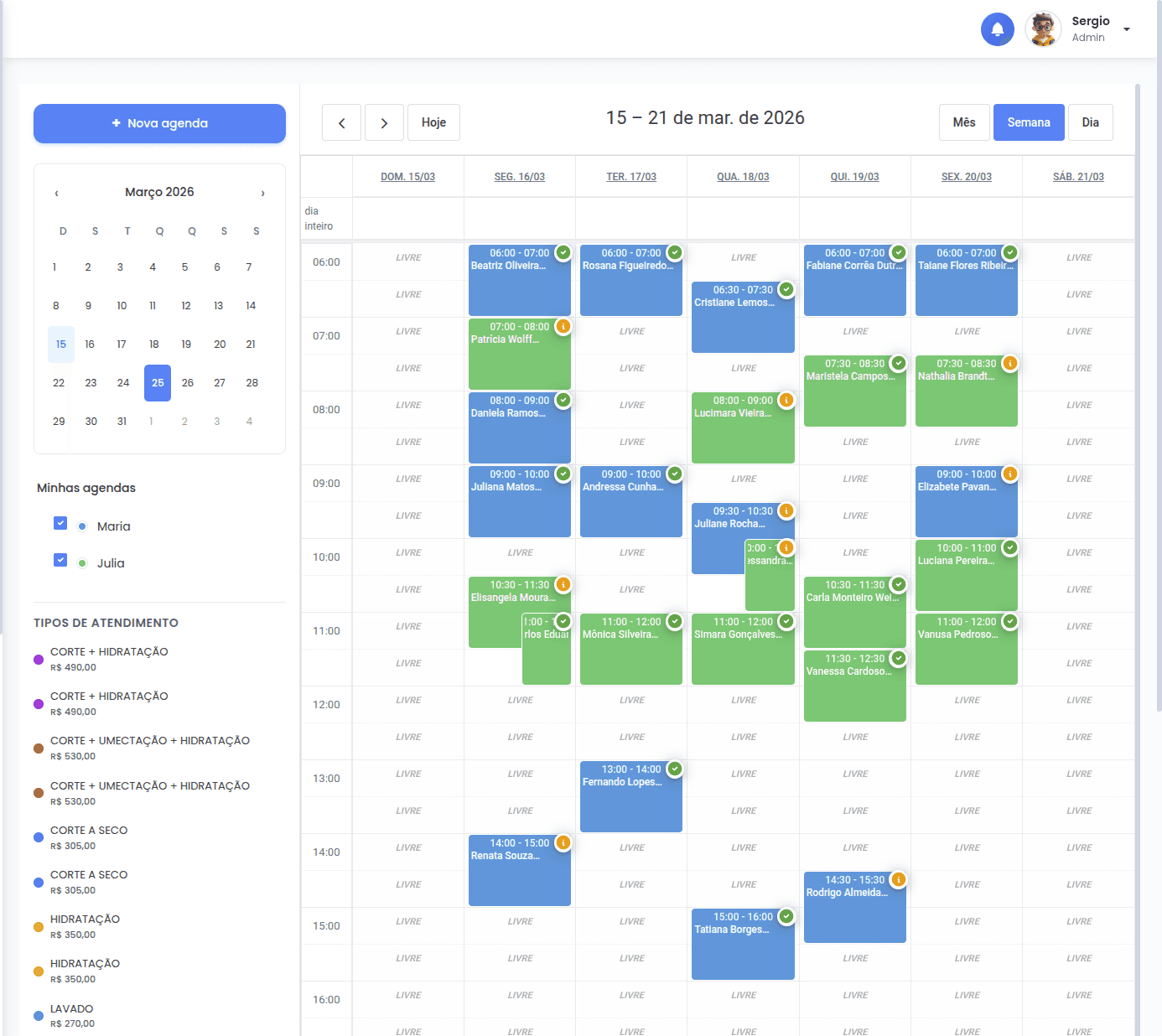Select LAVADO R$ 270,00 service type
This screenshot has width=1162, height=1036.
159,1016
